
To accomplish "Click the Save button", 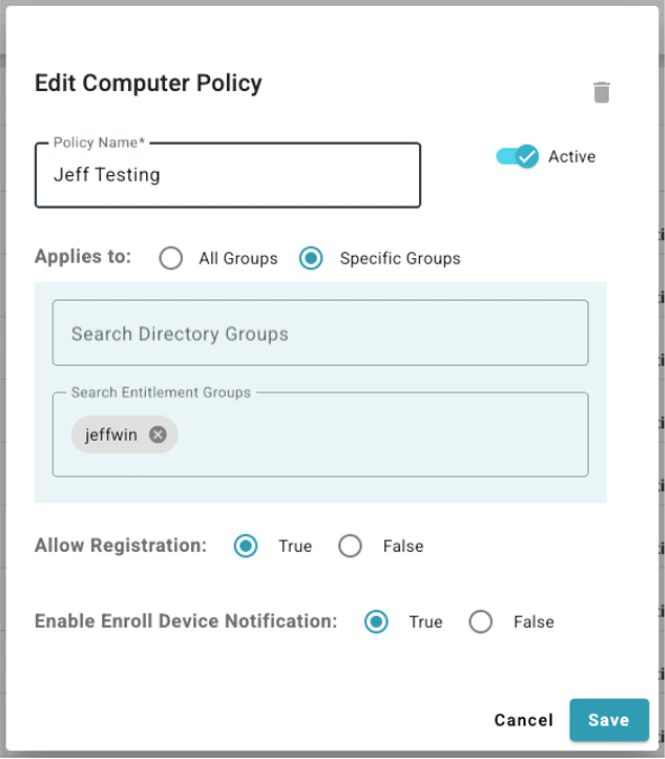I will coord(608,720).
